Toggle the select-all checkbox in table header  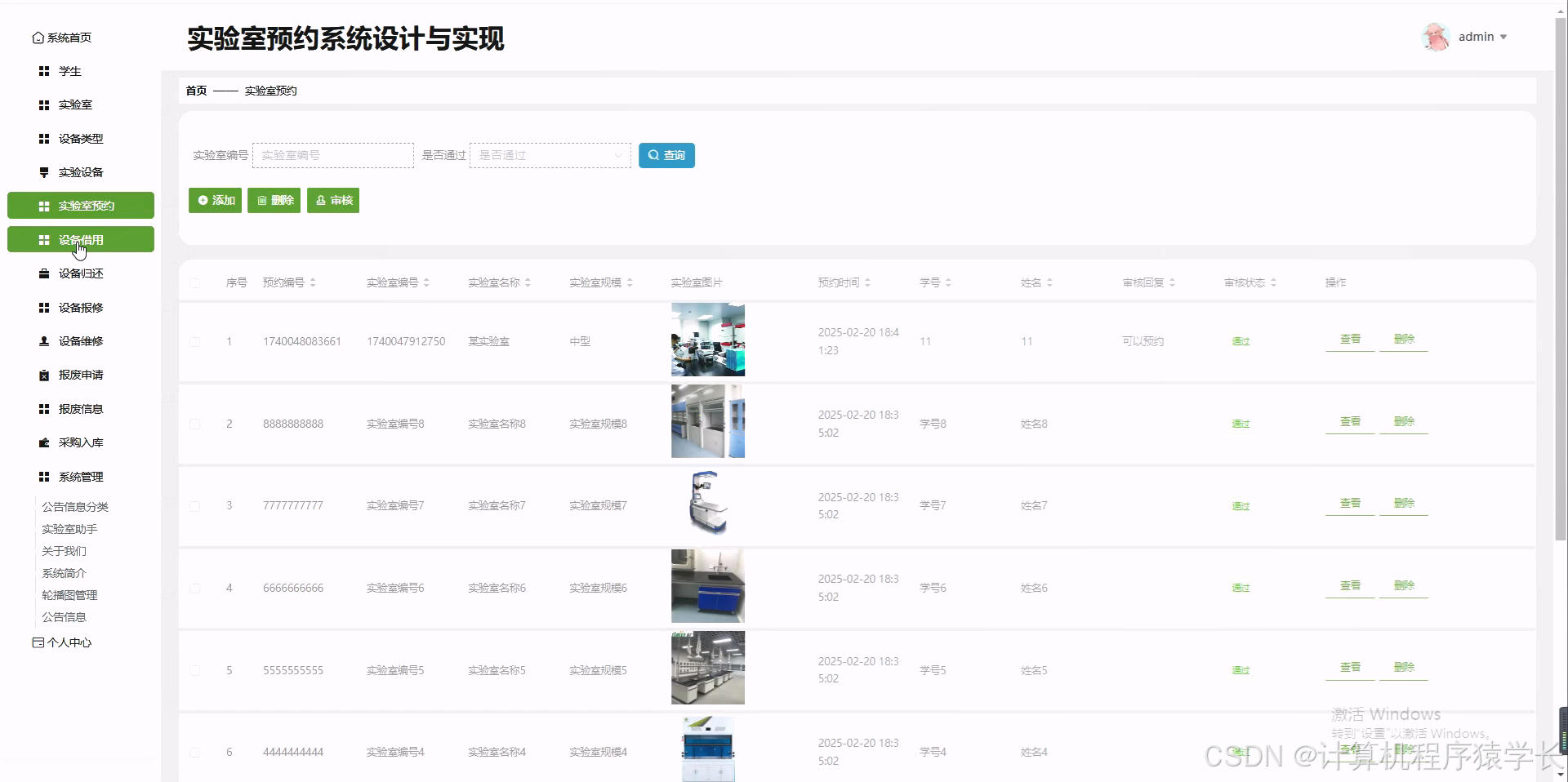[195, 282]
